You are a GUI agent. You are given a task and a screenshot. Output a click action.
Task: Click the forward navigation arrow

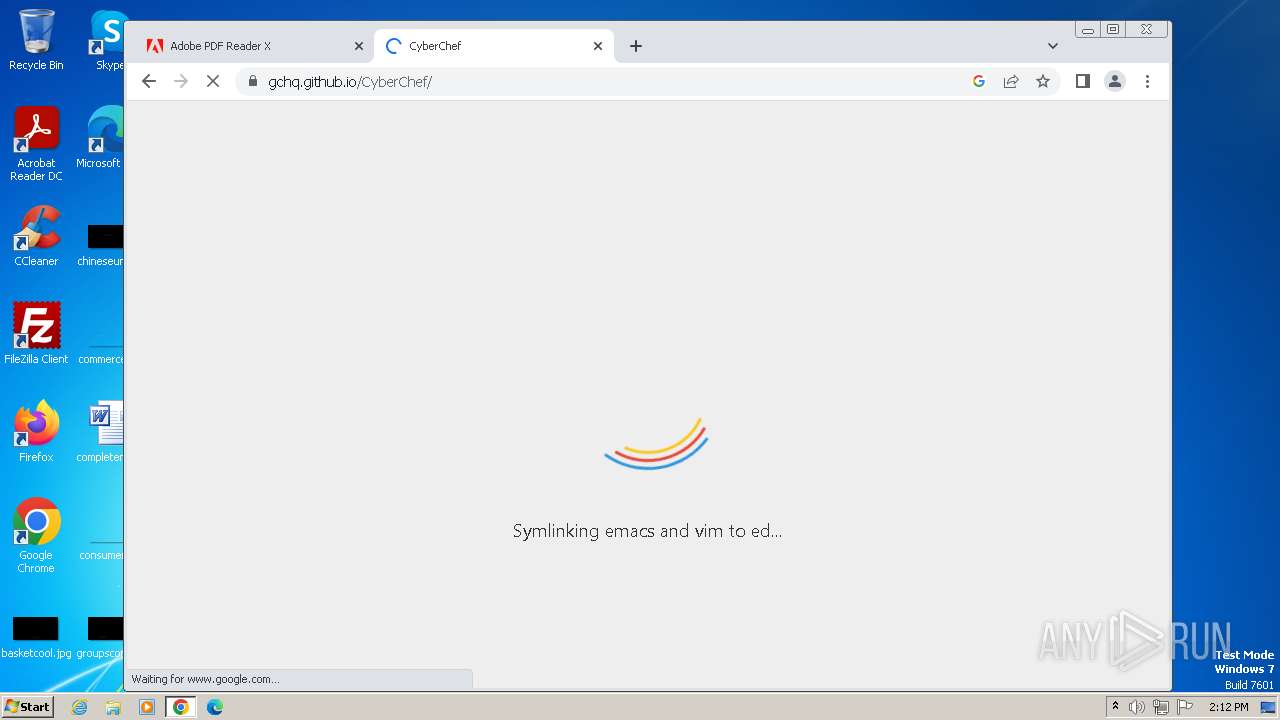tap(181, 82)
